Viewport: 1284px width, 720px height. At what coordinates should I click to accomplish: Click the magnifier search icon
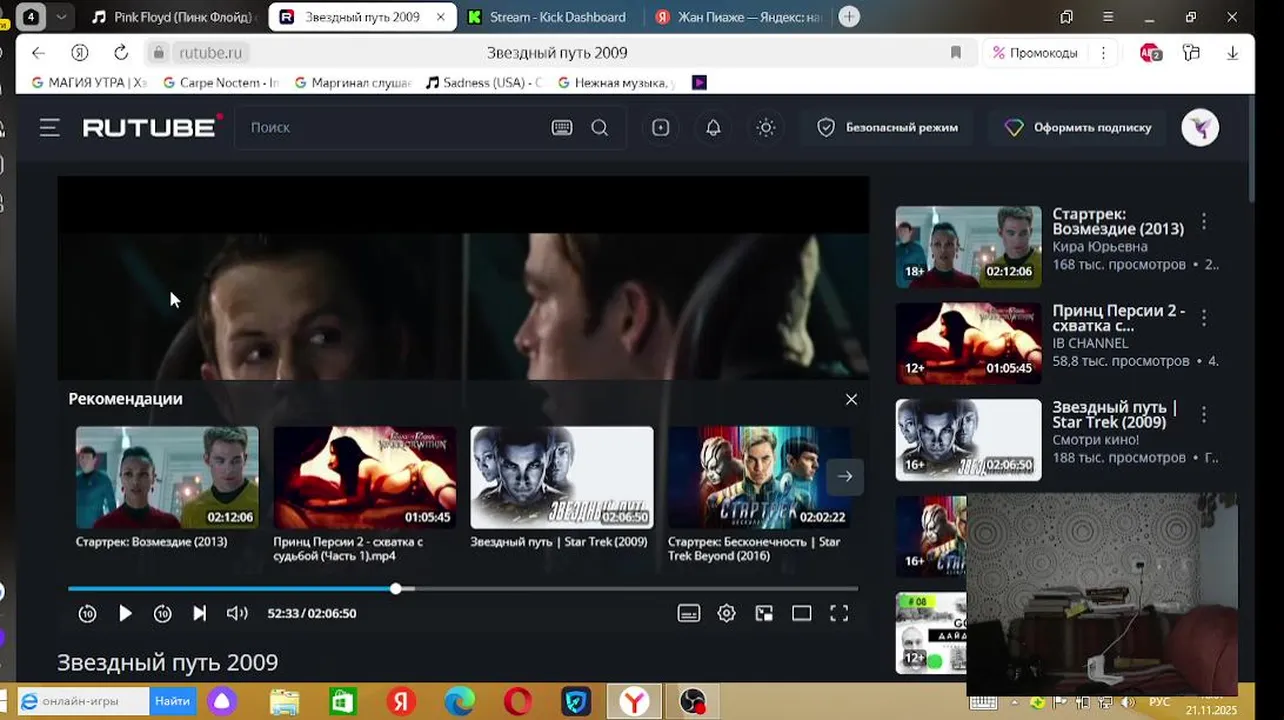pos(600,128)
